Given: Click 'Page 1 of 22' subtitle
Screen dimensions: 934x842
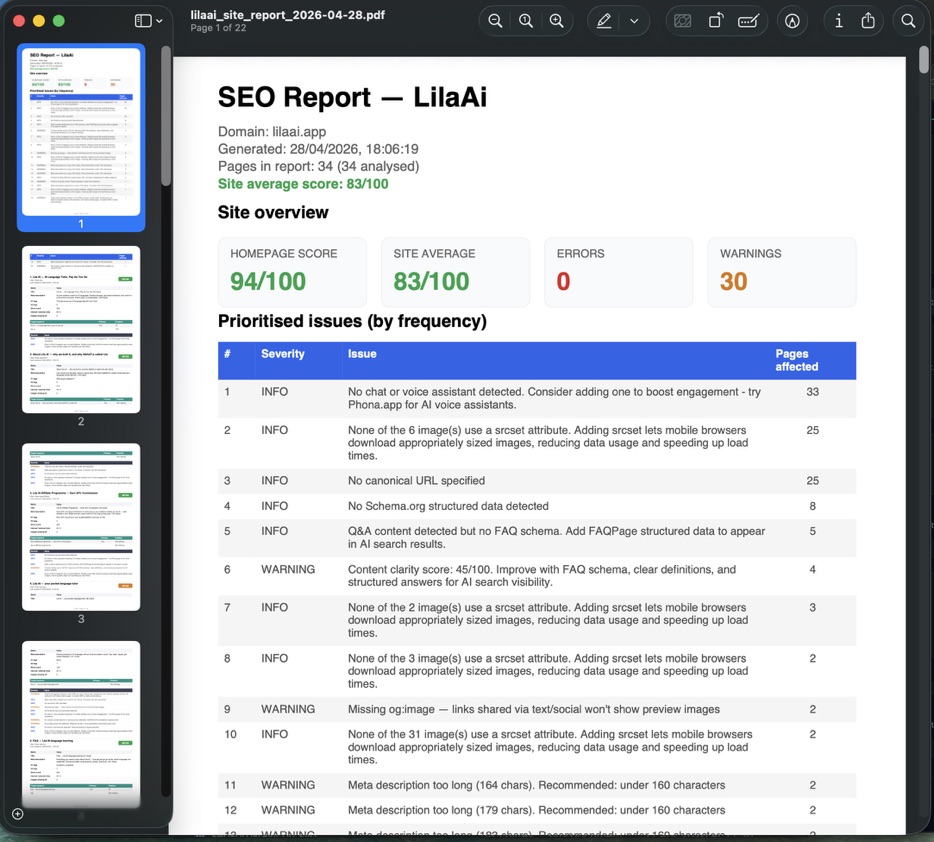Looking at the screenshot, I should (218, 28).
